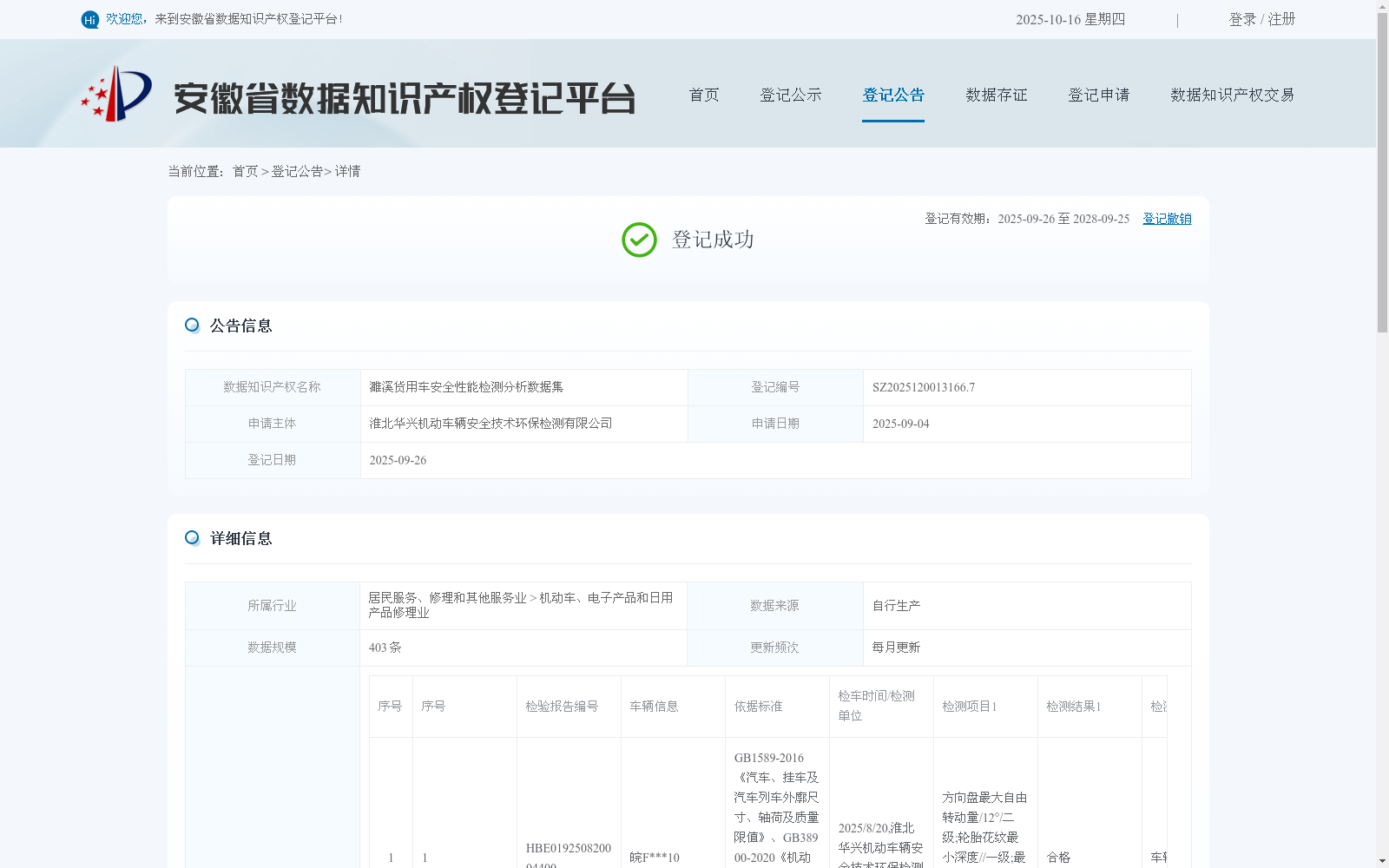Click the application date 2025-09-04
The image size is (1389, 868).
tap(900, 424)
